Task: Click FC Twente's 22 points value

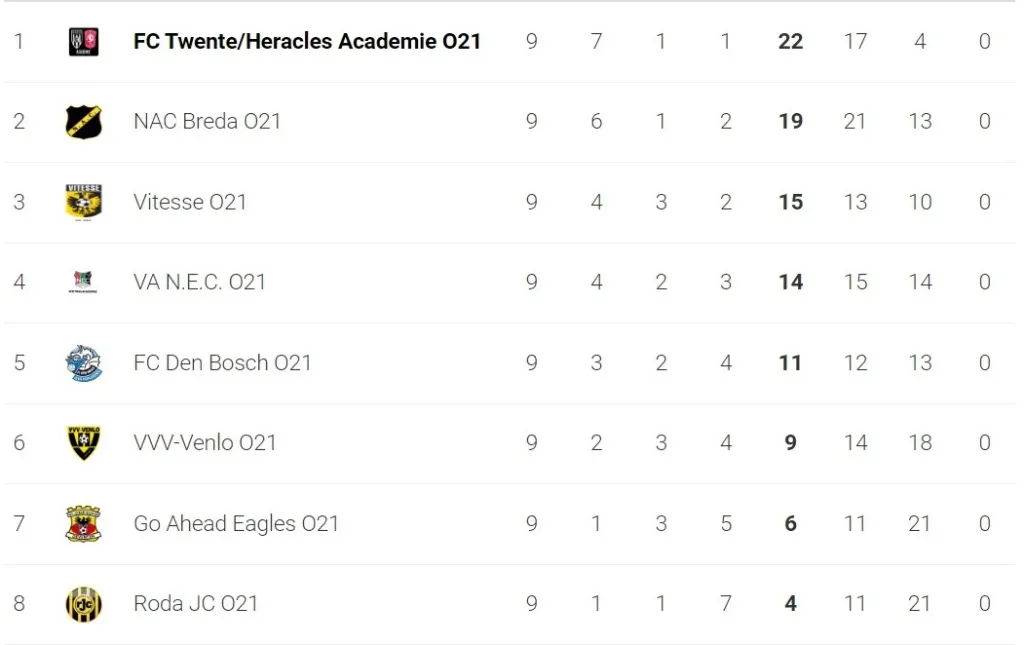Action: click(x=790, y=41)
